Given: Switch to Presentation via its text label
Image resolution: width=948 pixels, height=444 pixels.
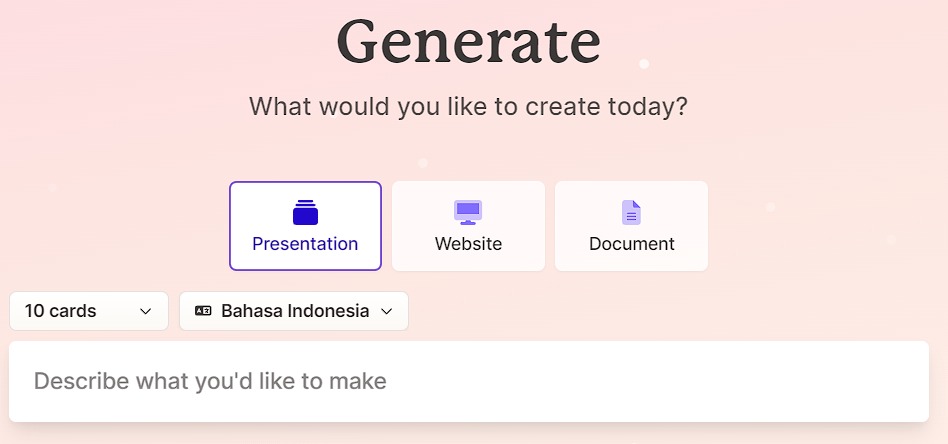Looking at the screenshot, I should [x=305, y=244].
